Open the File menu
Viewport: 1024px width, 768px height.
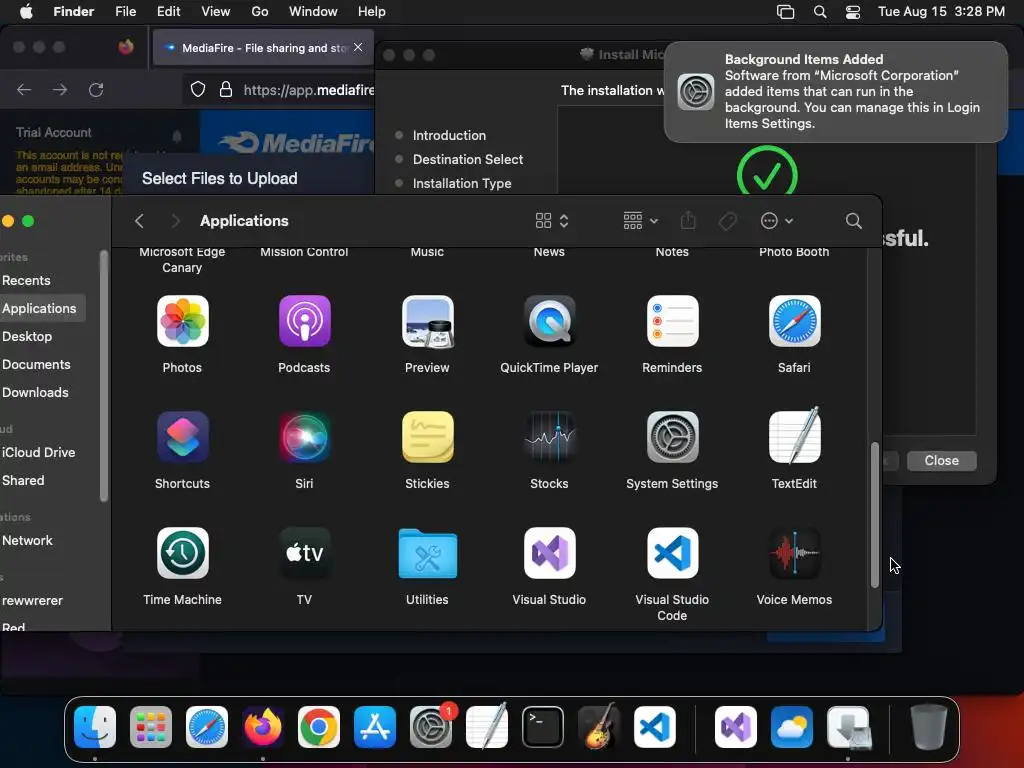point(125,12)
